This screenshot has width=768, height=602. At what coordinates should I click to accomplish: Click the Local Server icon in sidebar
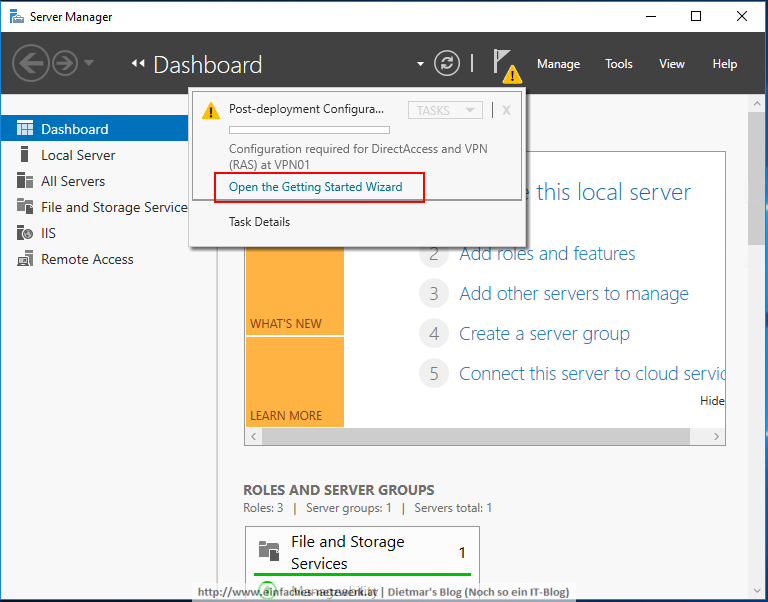click(24, 154)
